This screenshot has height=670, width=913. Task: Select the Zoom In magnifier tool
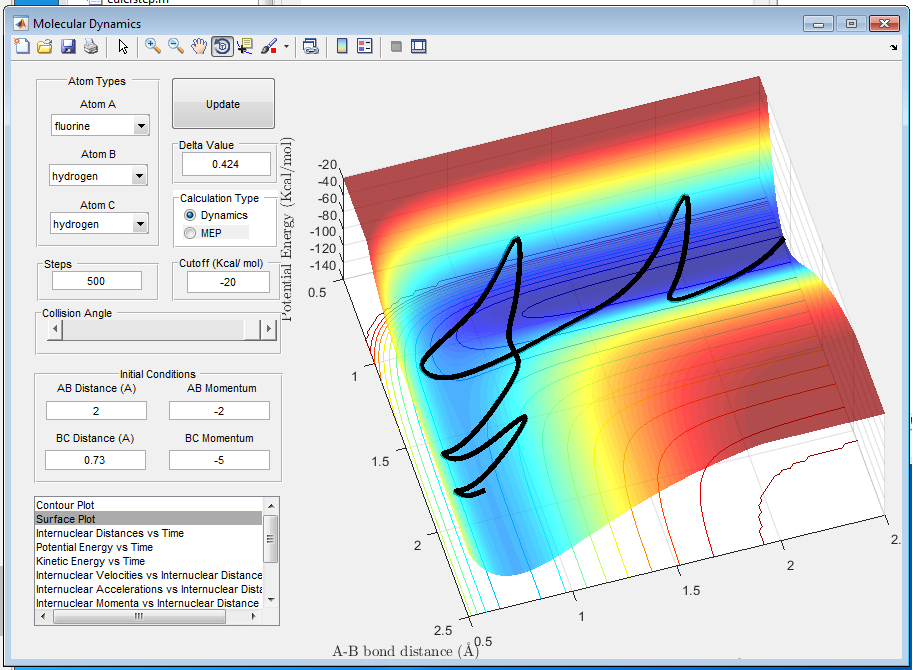[x=153, y=46]
